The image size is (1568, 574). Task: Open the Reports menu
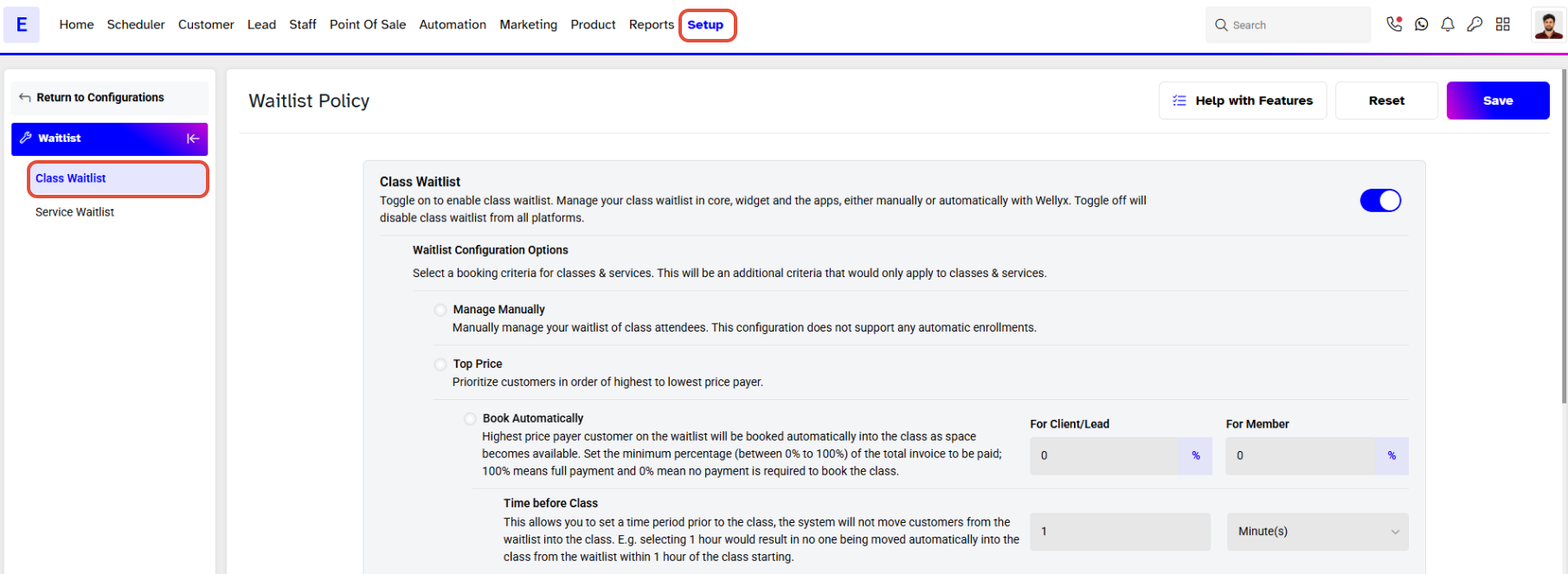[652, 24]
